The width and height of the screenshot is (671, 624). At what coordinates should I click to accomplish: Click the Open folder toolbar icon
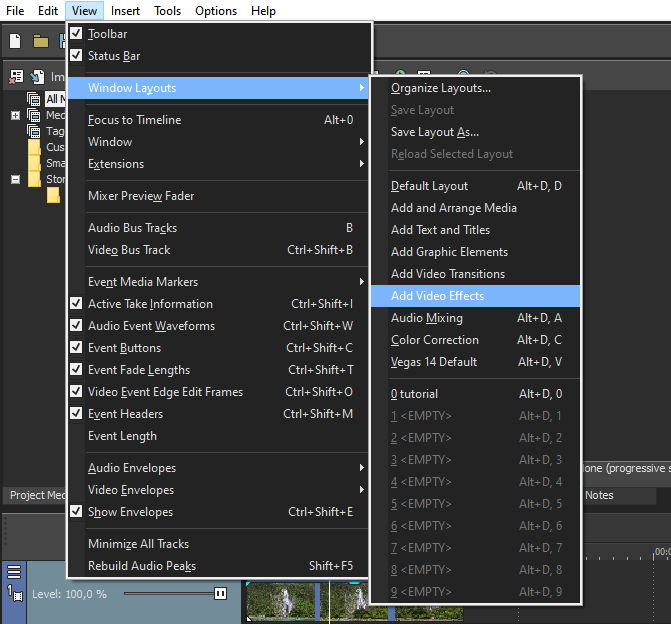click(41, 41)
